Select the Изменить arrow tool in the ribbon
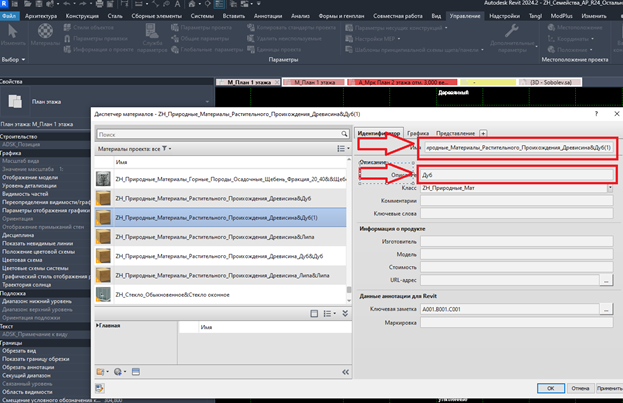The image size is (623, 403). point(13,35)
